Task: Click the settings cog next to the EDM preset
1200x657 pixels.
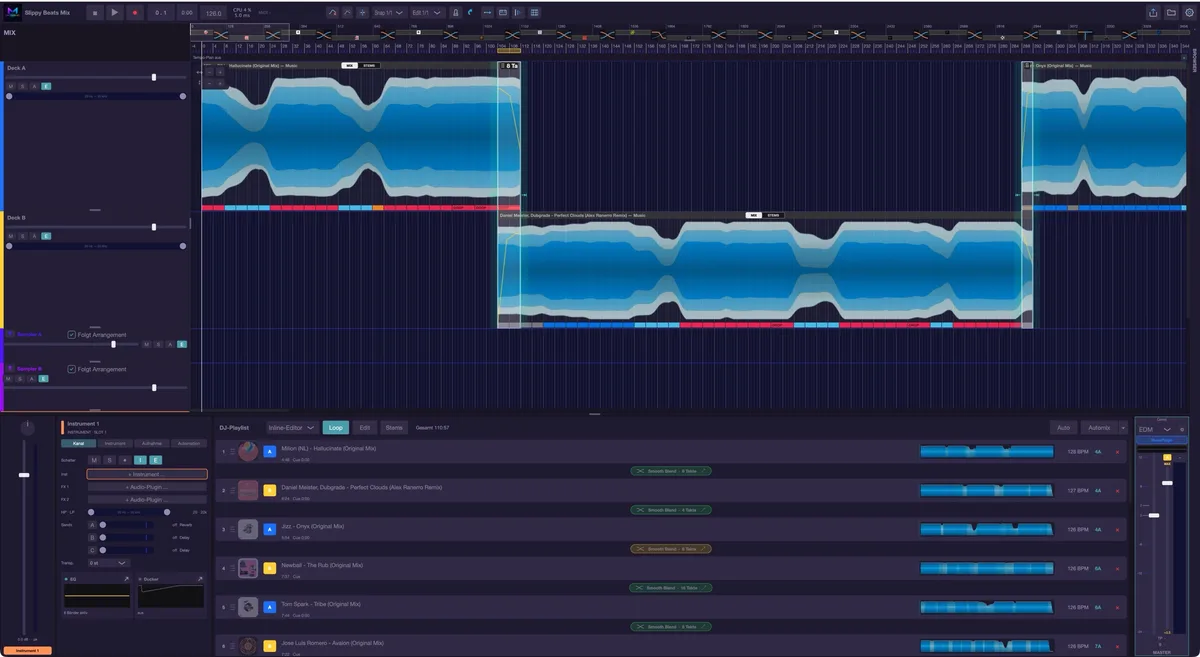Action: click(x=1181, y=429)
